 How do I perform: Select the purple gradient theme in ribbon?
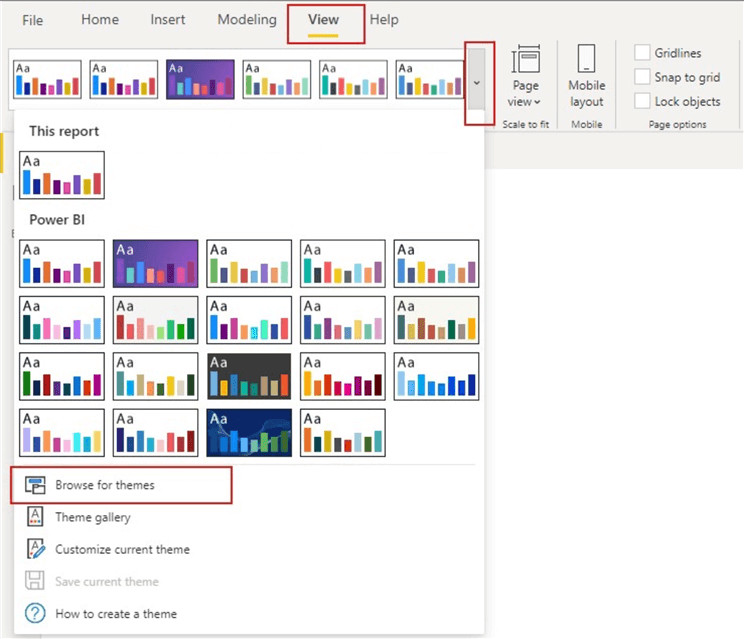(200, 80)
